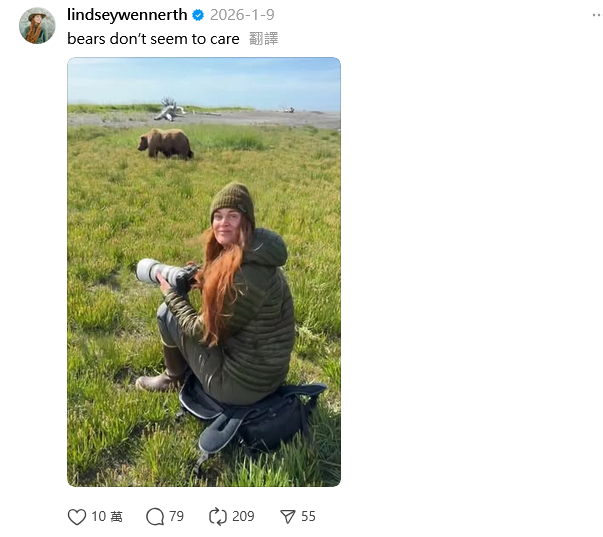Click the like count 10 萬
The height and width of the screenshot is (537, 603).
(x=107, y=517)
